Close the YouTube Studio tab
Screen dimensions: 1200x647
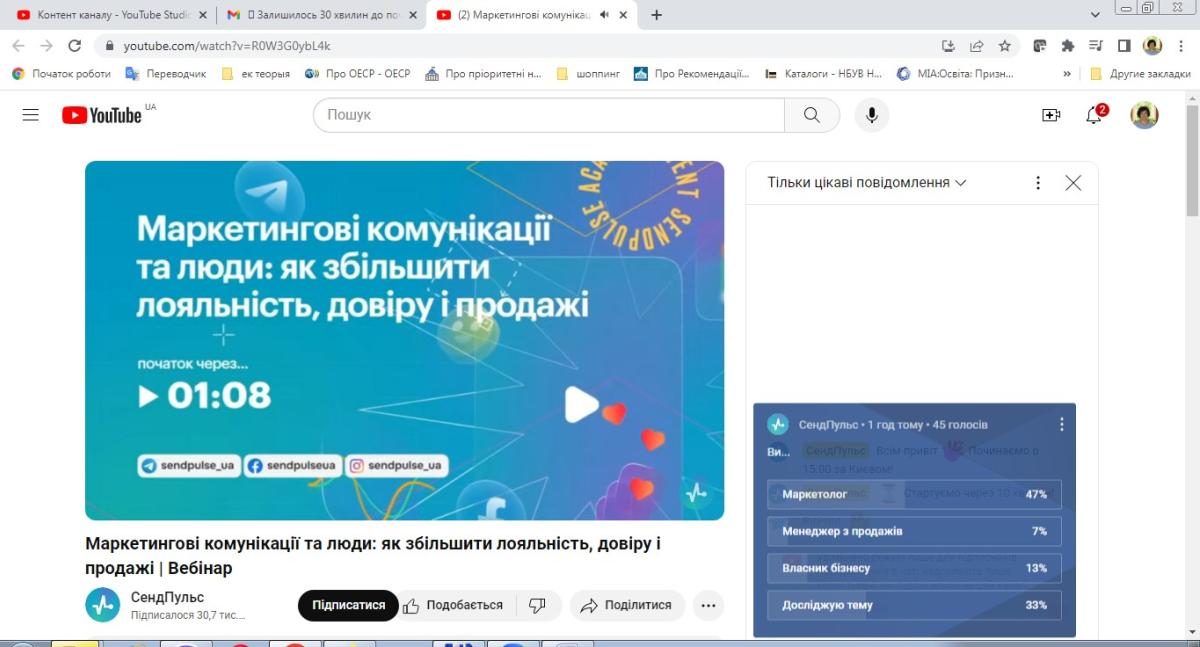click(x=204, y=15)
